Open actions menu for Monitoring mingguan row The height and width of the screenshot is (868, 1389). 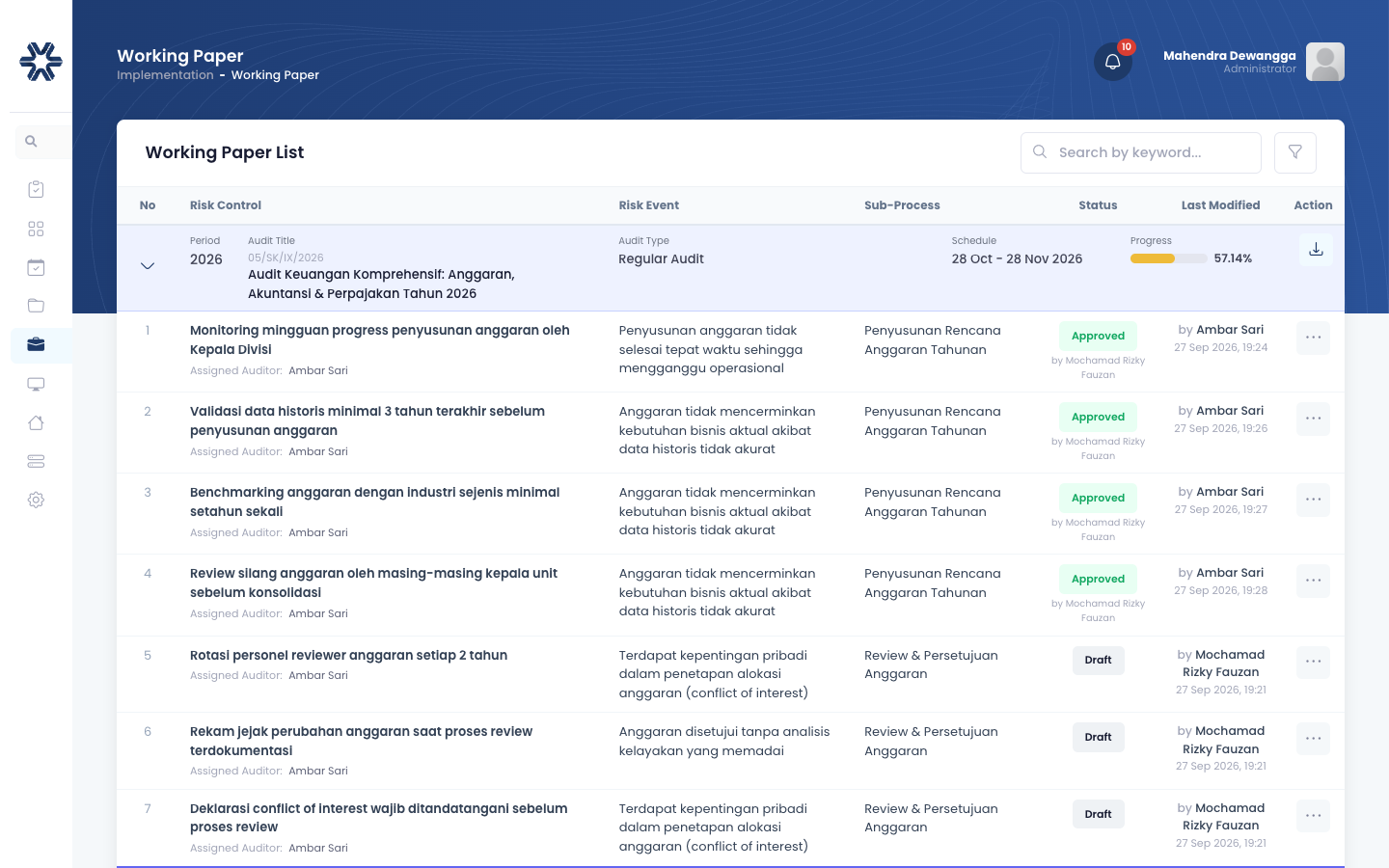(x=1314, y=338)
